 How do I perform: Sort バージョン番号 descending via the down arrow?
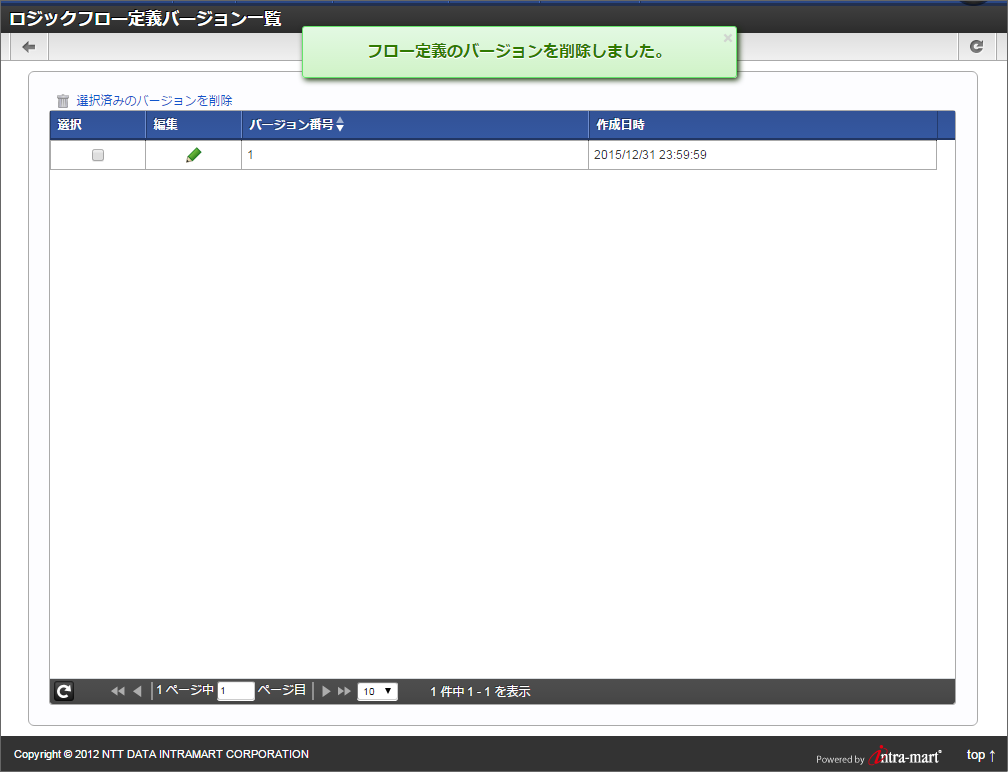click(341, 128)
